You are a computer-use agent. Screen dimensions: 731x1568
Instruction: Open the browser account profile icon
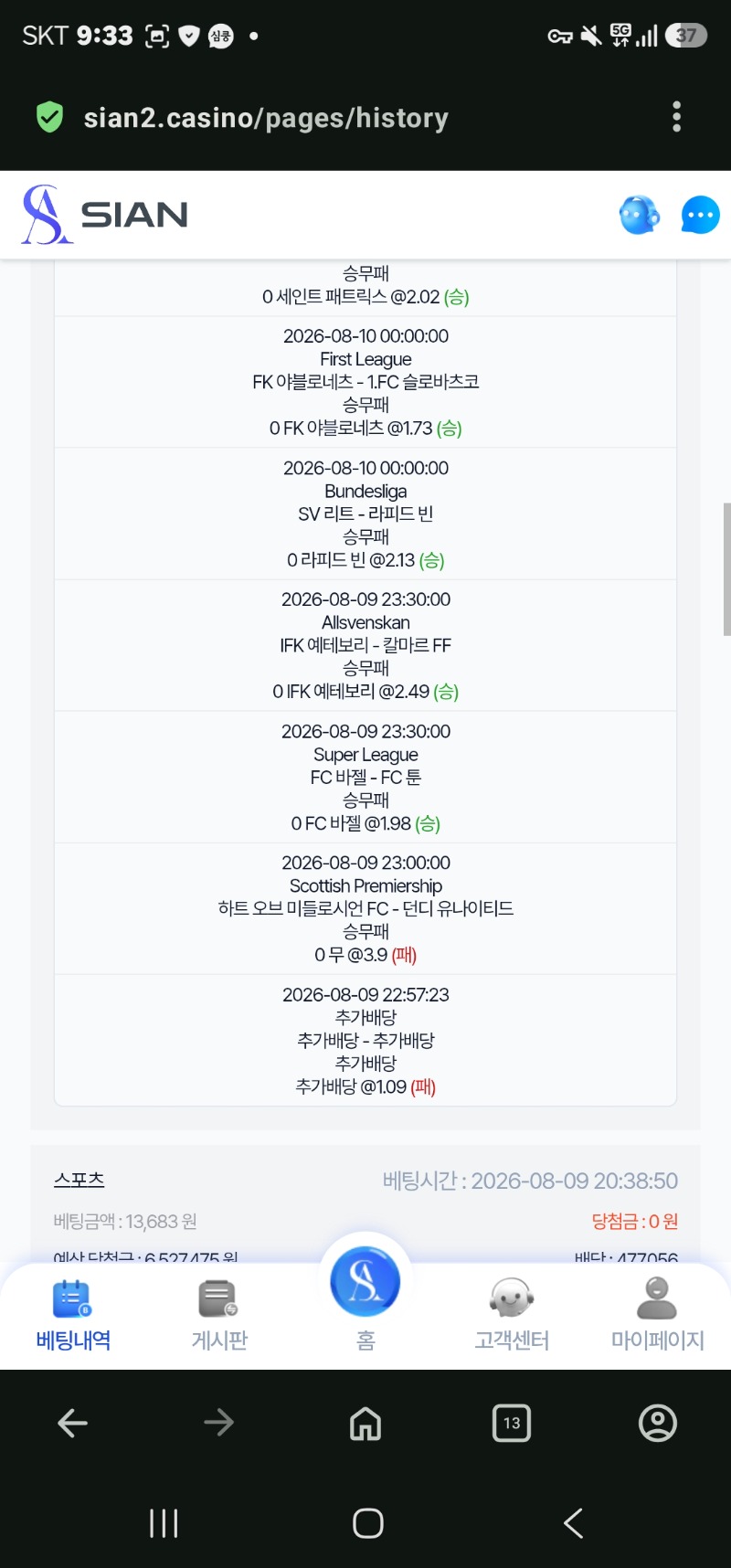(x=658, y=1423)
